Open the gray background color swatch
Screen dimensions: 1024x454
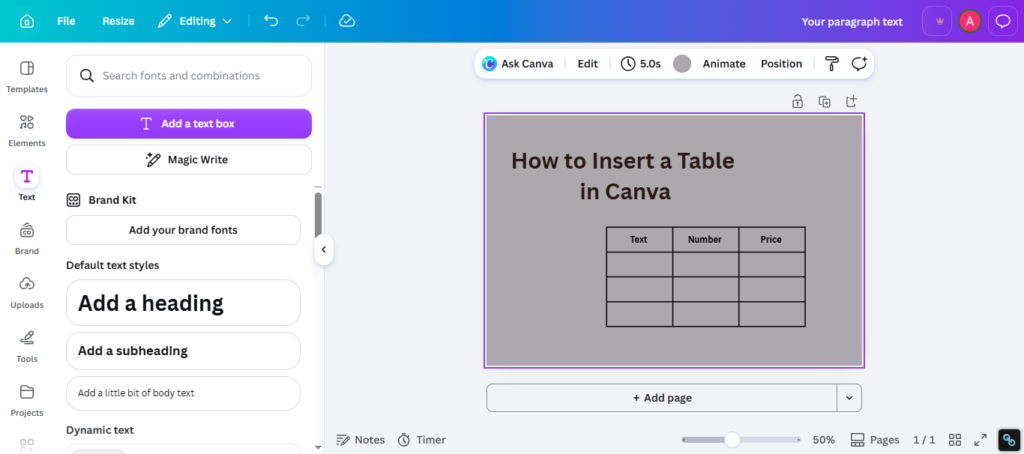point(682,63)
